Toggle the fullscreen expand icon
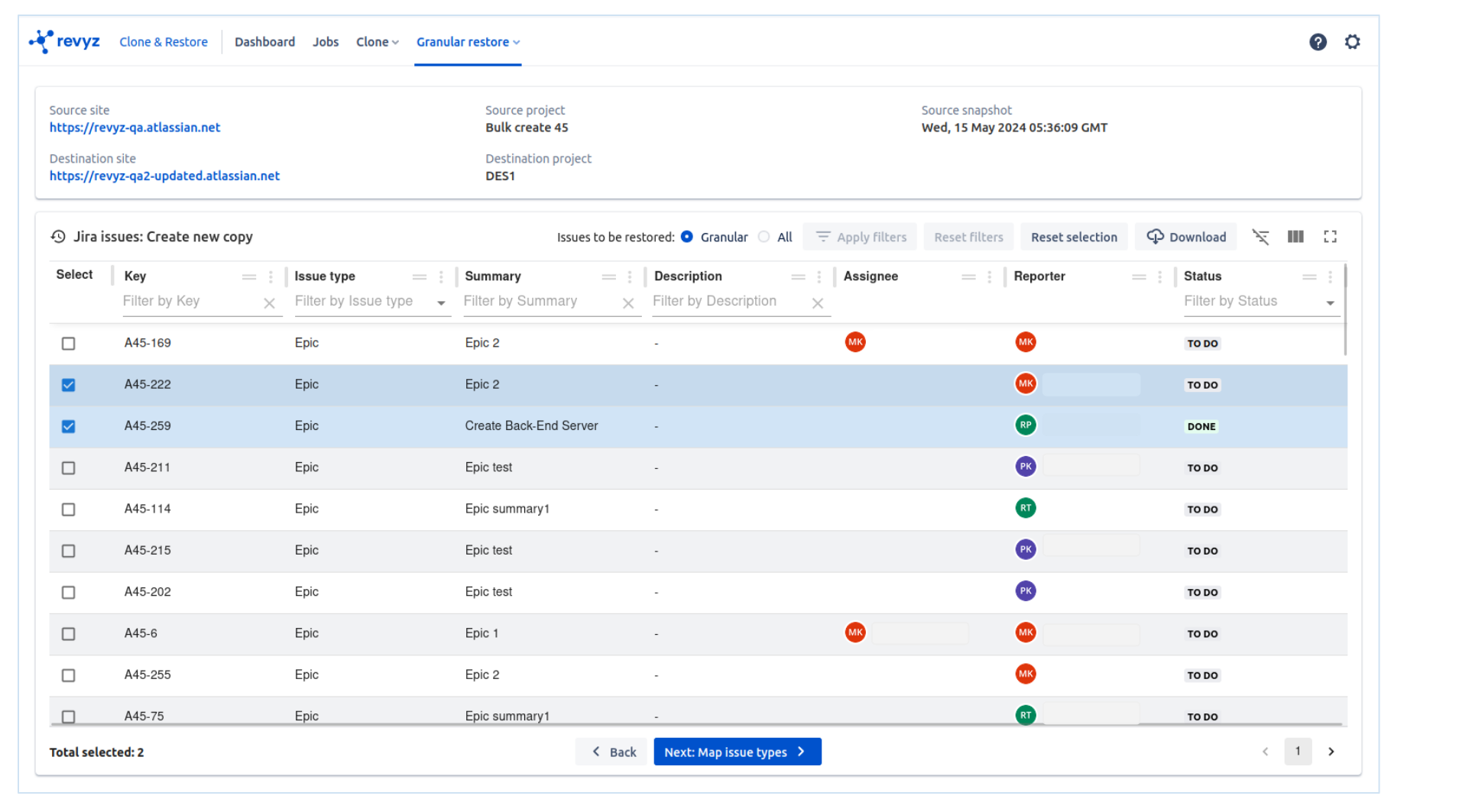 coord(1330,237)
